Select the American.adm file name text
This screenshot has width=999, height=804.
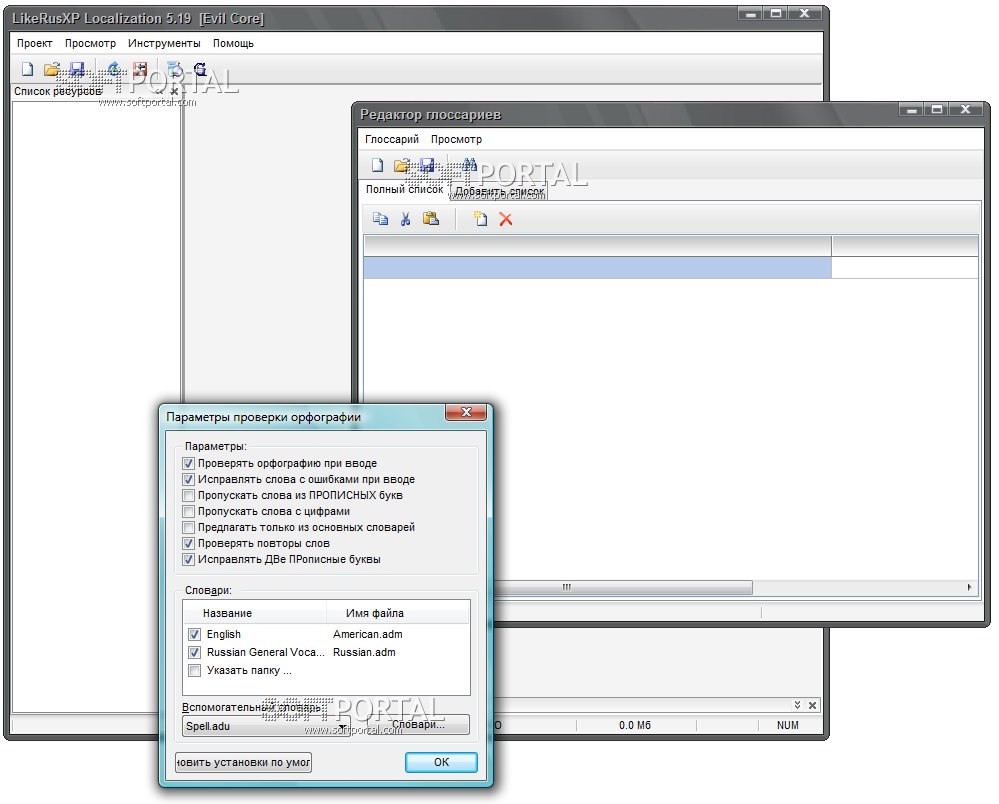point(368,635)
